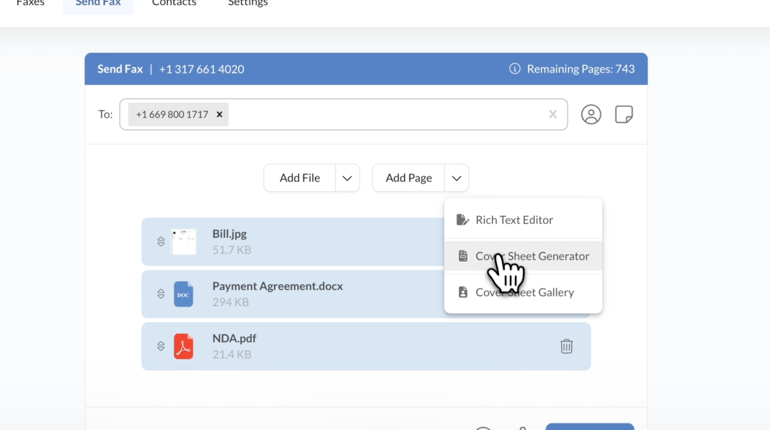Select the Payment Agreement.docx file name
Image resolution: width=770 pixels, height=430 pixels.
click(x=277, y=286)
